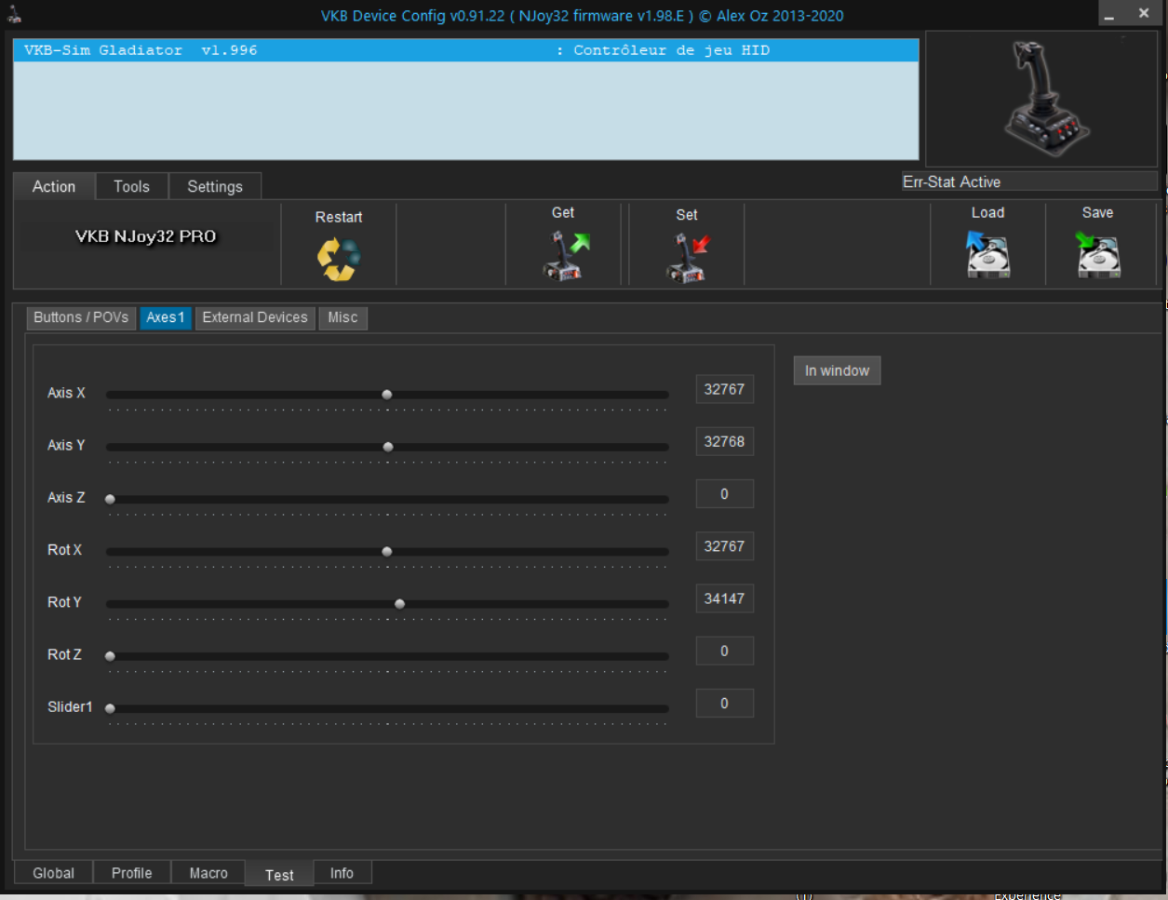Image resolution: width=1168 pixels, height=900 pixels.
Task: Switch to the Misc tab
Action: pyautogui.click(x=342, y=318)
